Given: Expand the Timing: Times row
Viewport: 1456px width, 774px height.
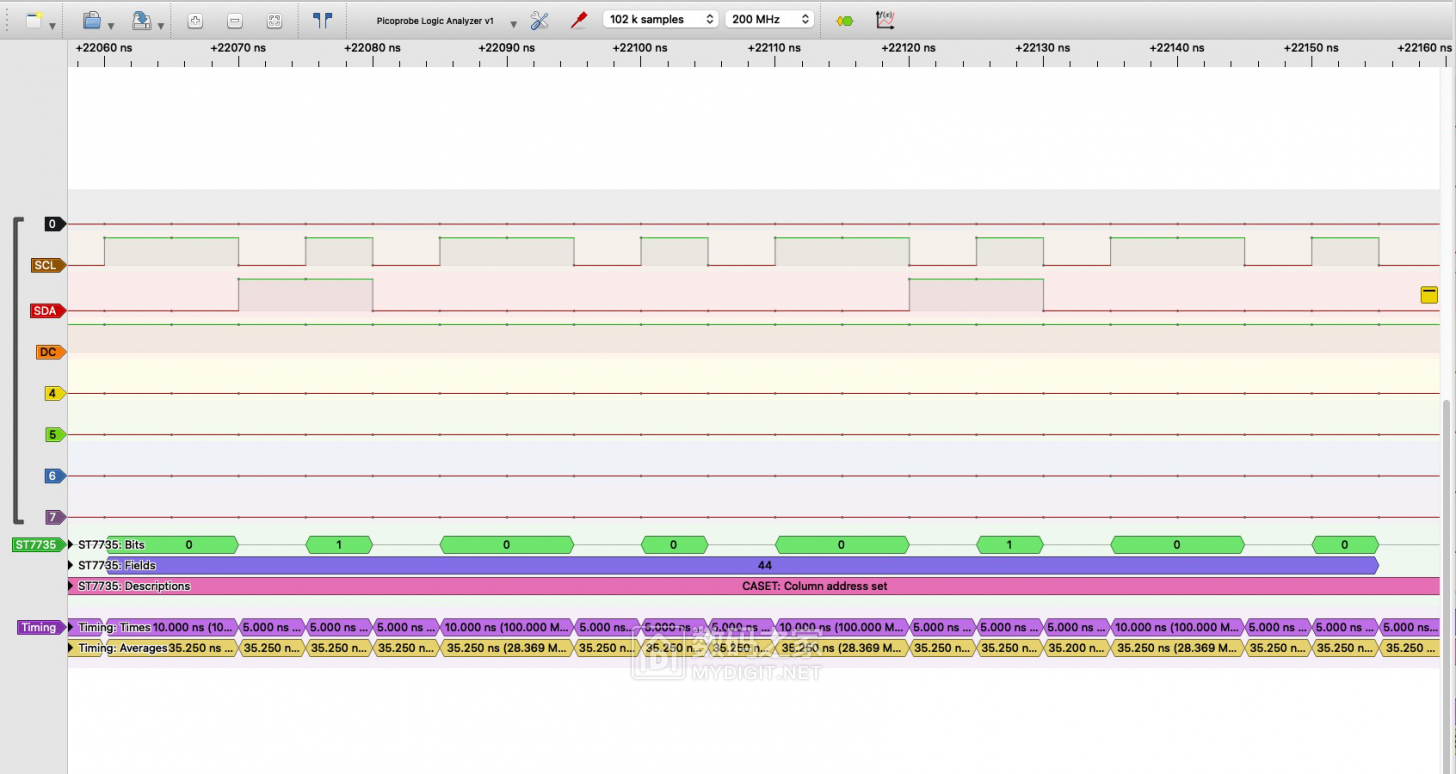Looking at the screenshot, I should pos(71,627).
